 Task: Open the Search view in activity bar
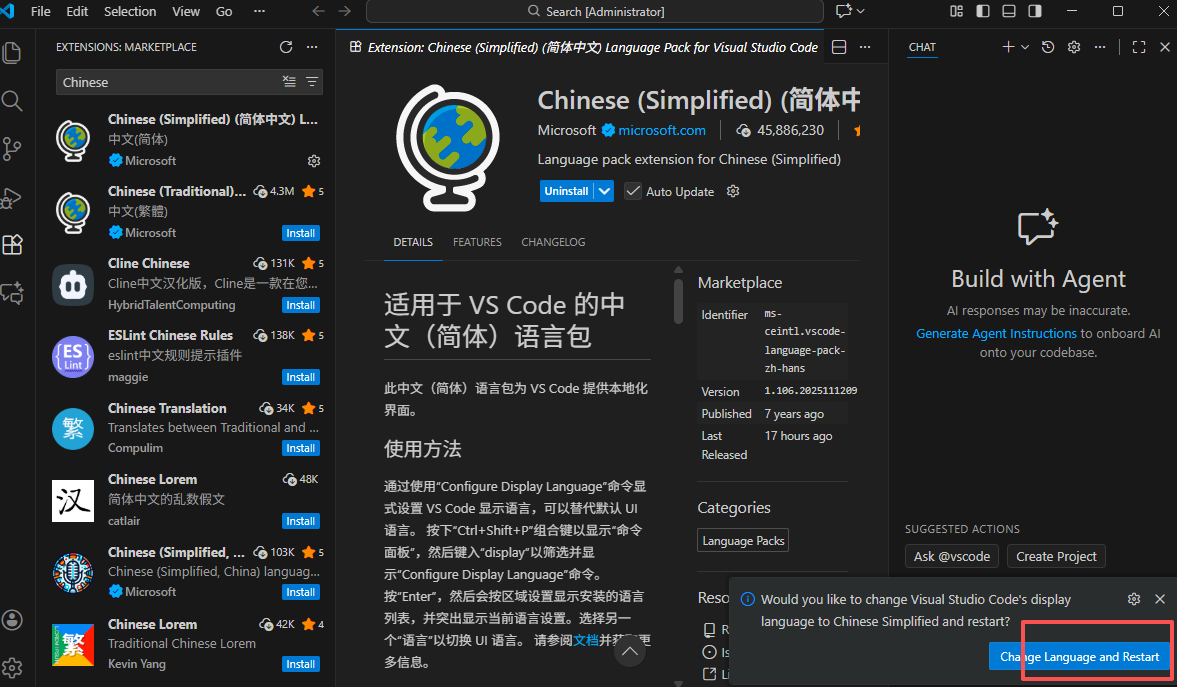click(12, 101)
